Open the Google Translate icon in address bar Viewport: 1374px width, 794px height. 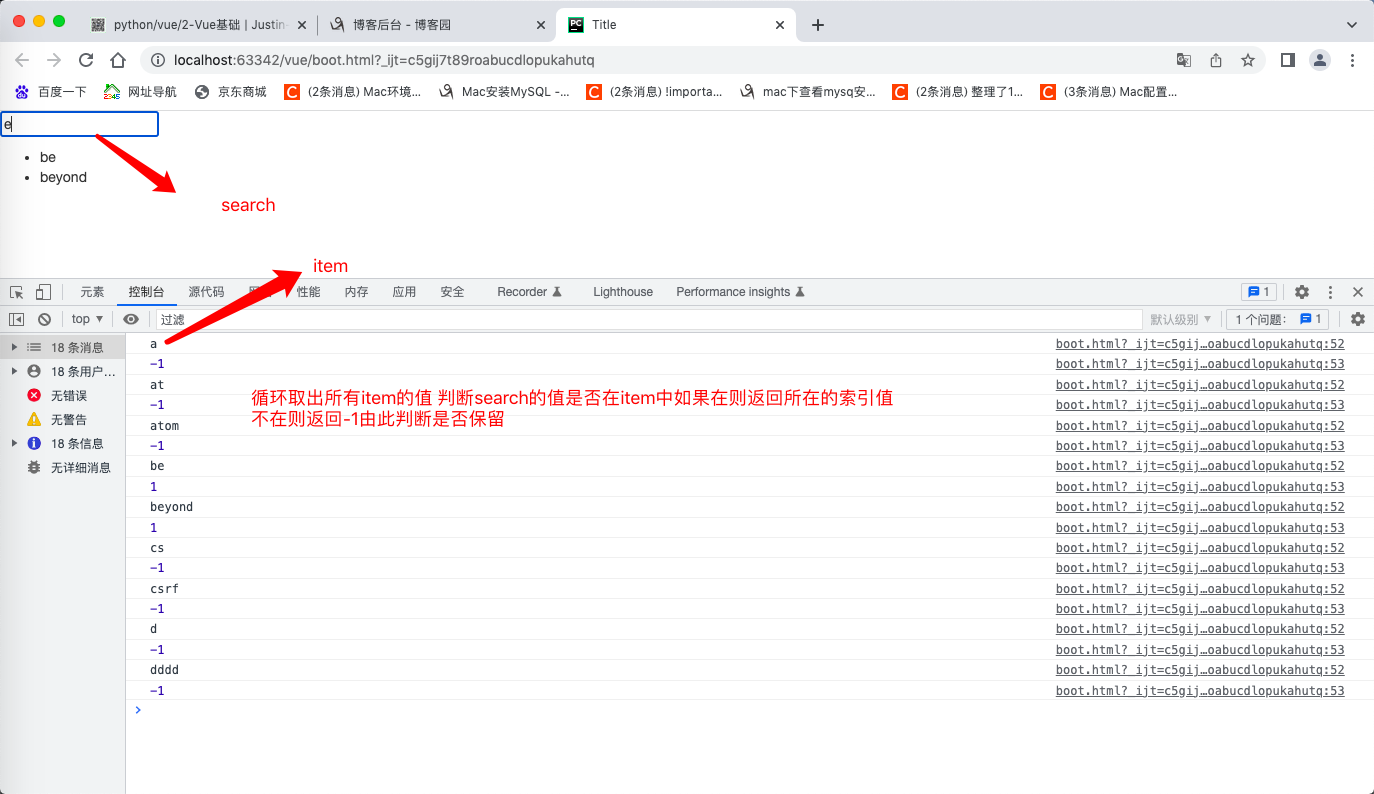click(1184, 60)
